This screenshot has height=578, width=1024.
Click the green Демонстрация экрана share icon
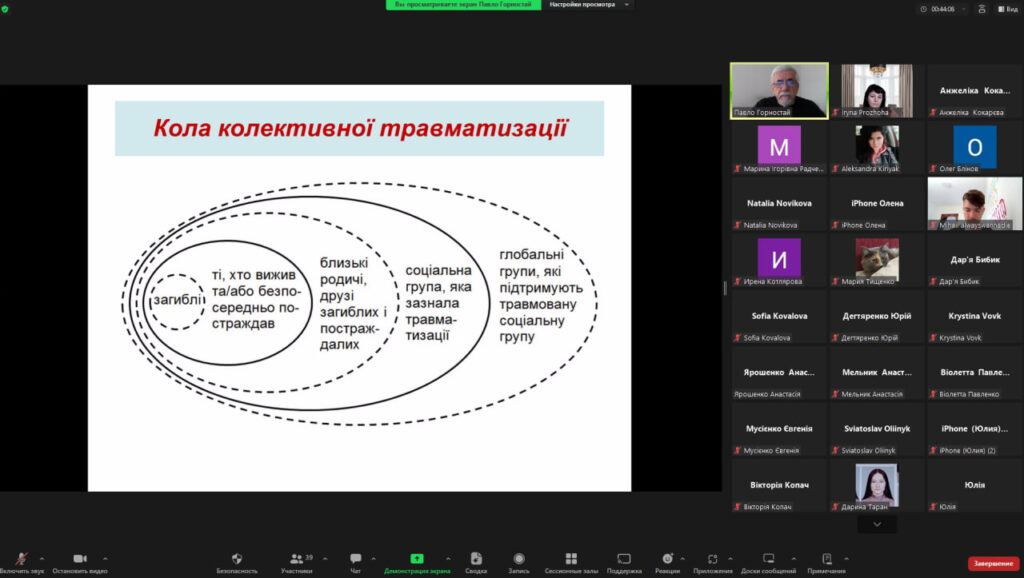coord(417,561)
